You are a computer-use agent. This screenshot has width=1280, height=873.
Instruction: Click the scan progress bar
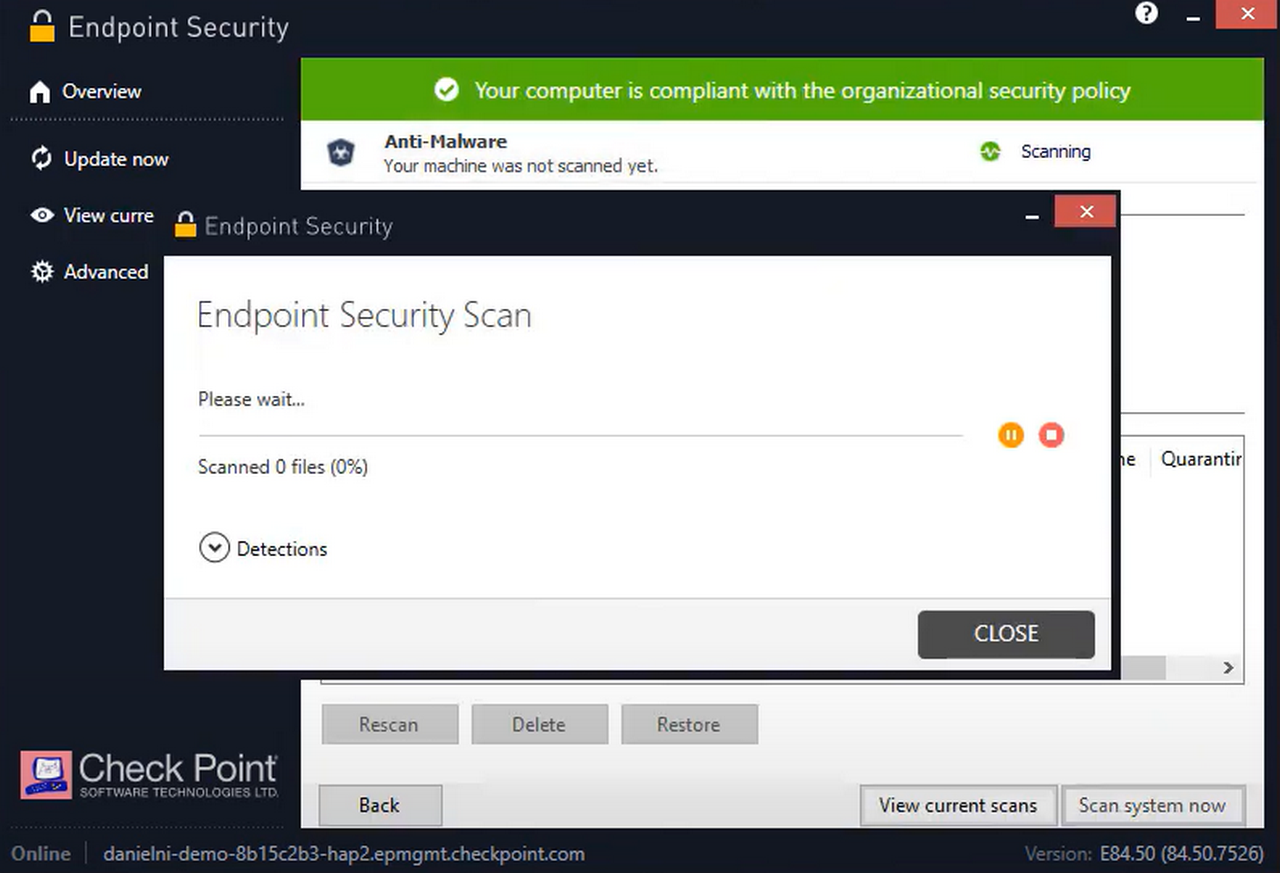coord(579,434)
